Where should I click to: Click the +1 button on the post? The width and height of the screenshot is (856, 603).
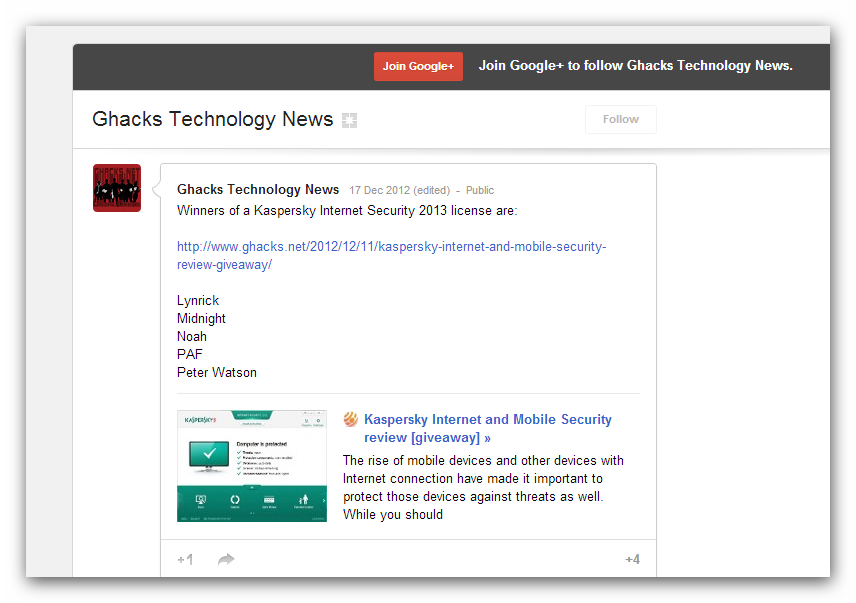(185, 559)
